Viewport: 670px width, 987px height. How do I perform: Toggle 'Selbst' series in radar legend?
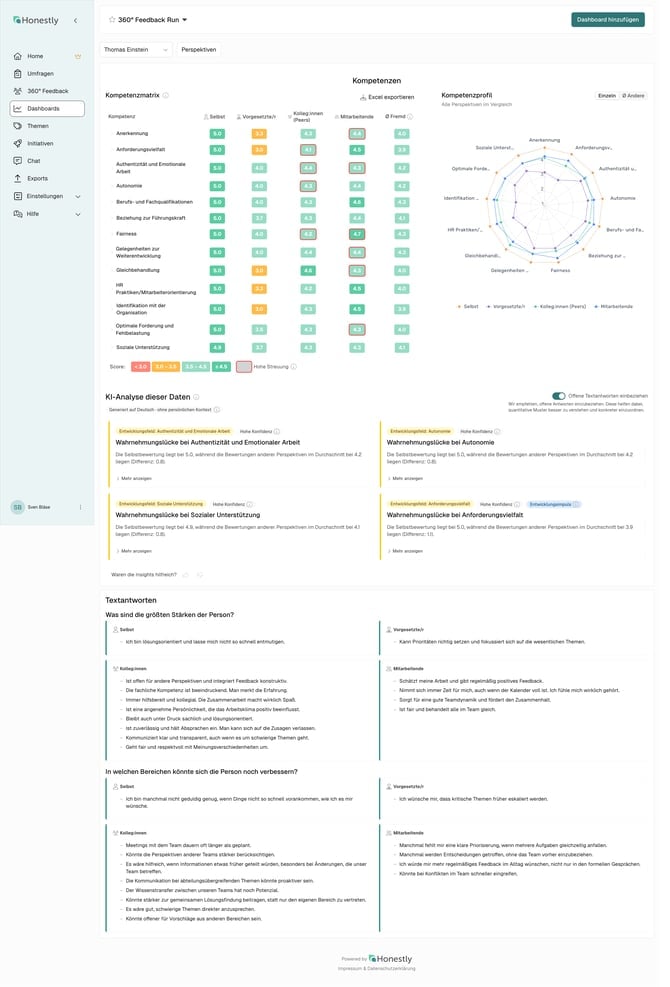(x=468, y=307)
